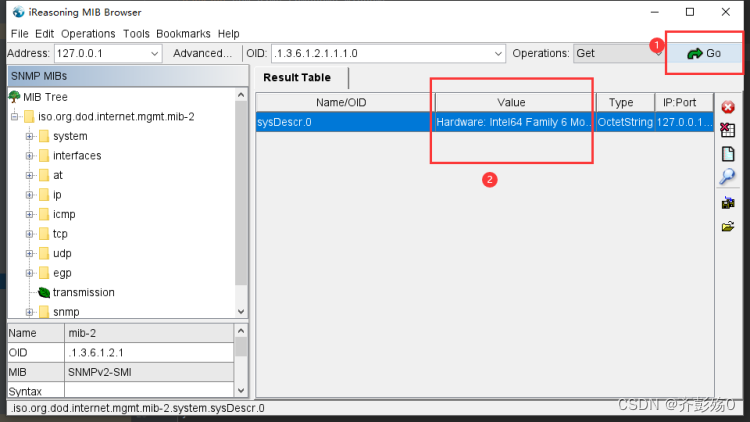The width and height of the screenshot is (750, 422).
Task: Click the OID input field
Action: pos(380,53)
